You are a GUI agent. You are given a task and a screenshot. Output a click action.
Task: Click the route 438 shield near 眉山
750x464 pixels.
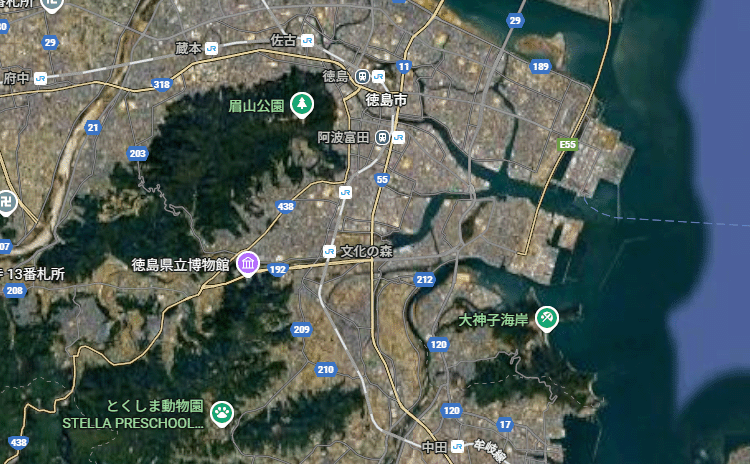click(286, 207)
